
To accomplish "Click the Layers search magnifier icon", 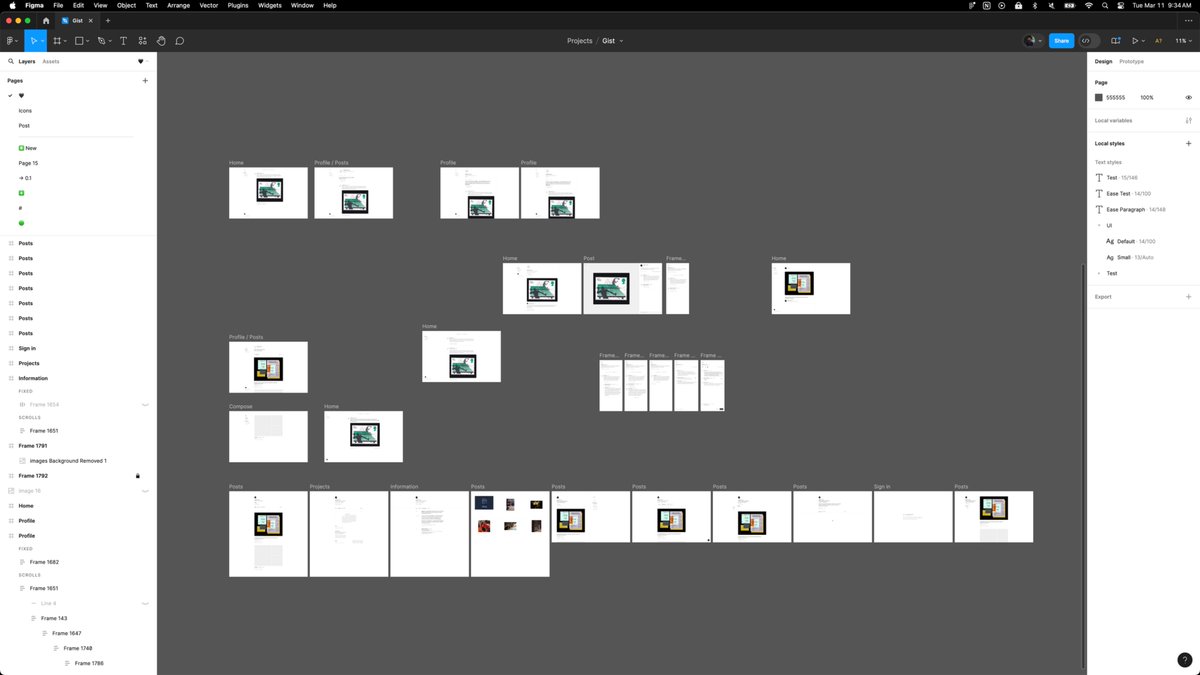I will [11, 61].
